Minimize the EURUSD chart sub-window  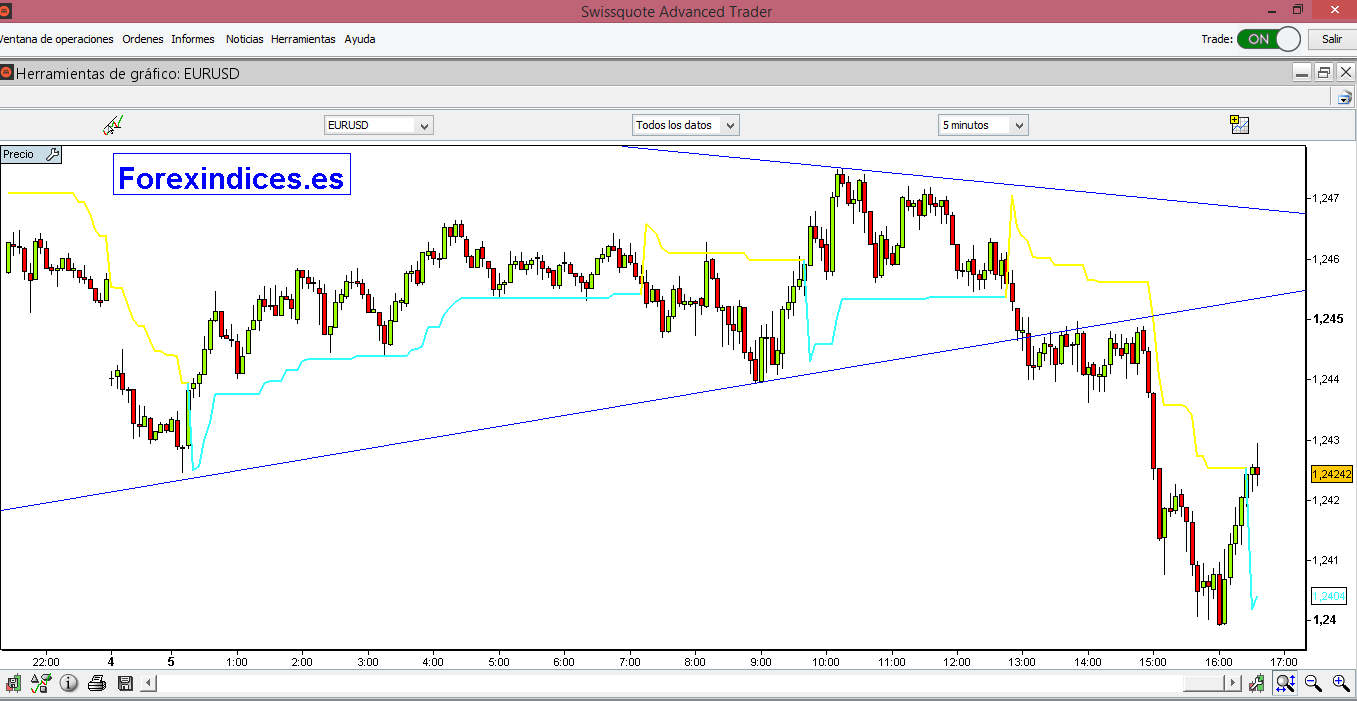[x=1301, y=73]
